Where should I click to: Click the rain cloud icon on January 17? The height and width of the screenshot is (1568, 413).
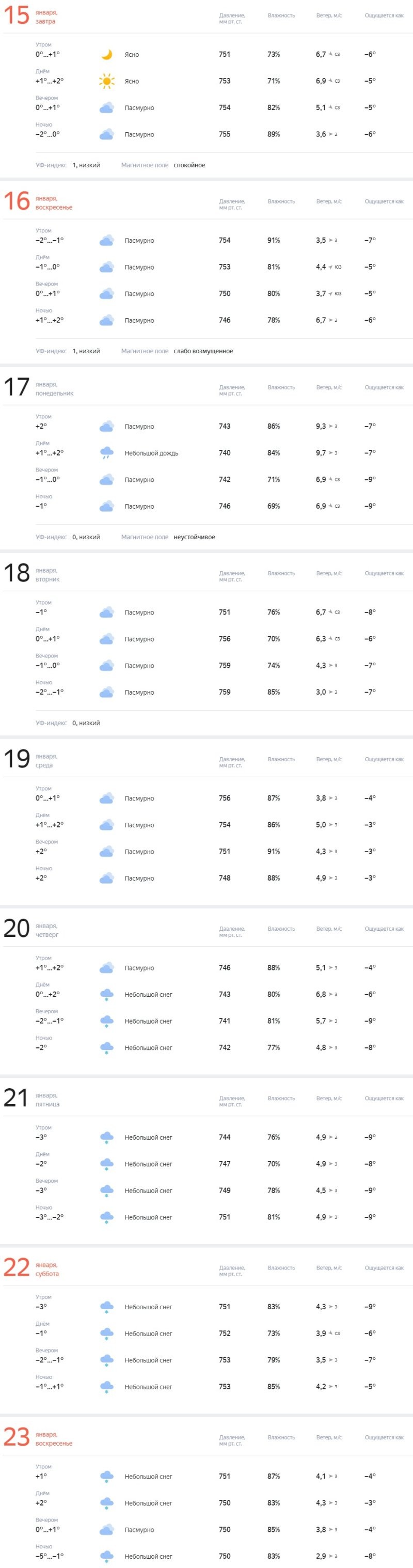click(106, 453)
